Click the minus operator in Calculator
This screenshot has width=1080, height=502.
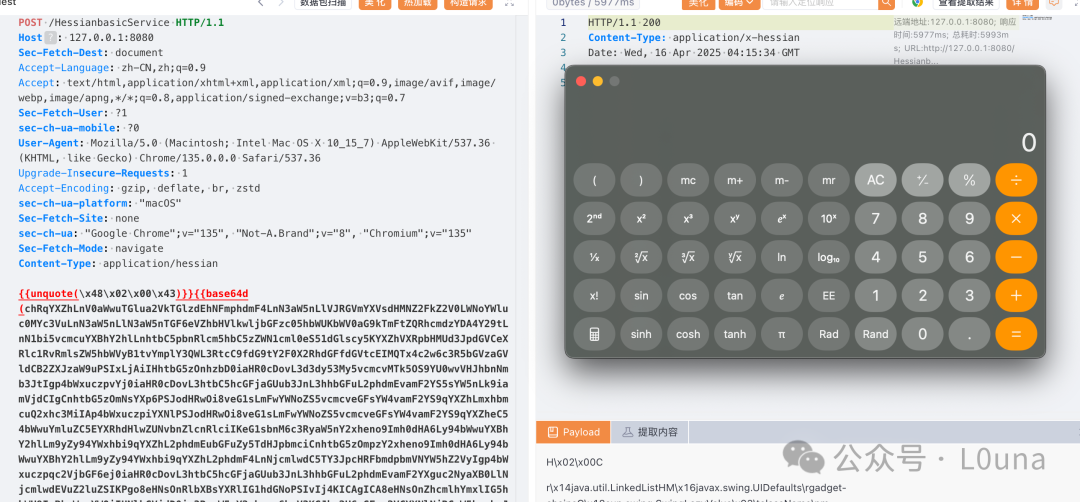pos(1016,257)
